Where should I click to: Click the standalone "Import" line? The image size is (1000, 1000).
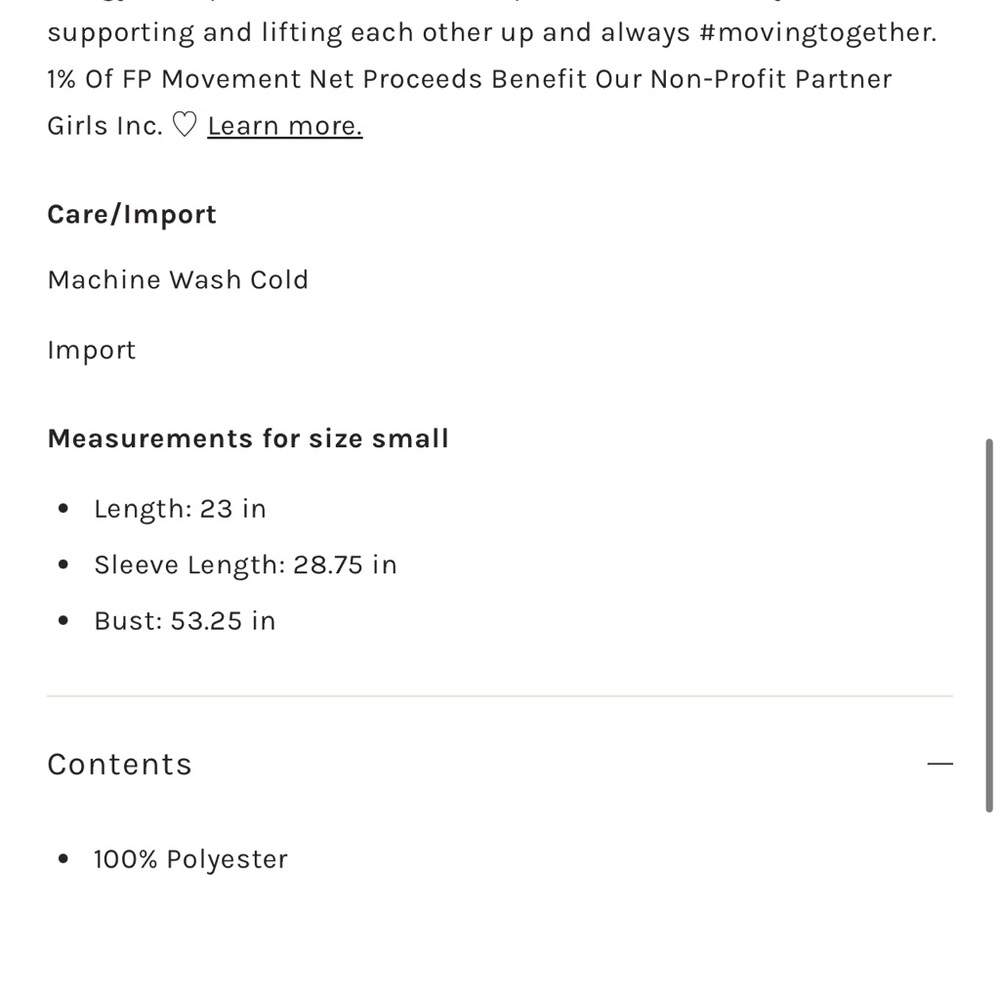(x=91, y=351)
